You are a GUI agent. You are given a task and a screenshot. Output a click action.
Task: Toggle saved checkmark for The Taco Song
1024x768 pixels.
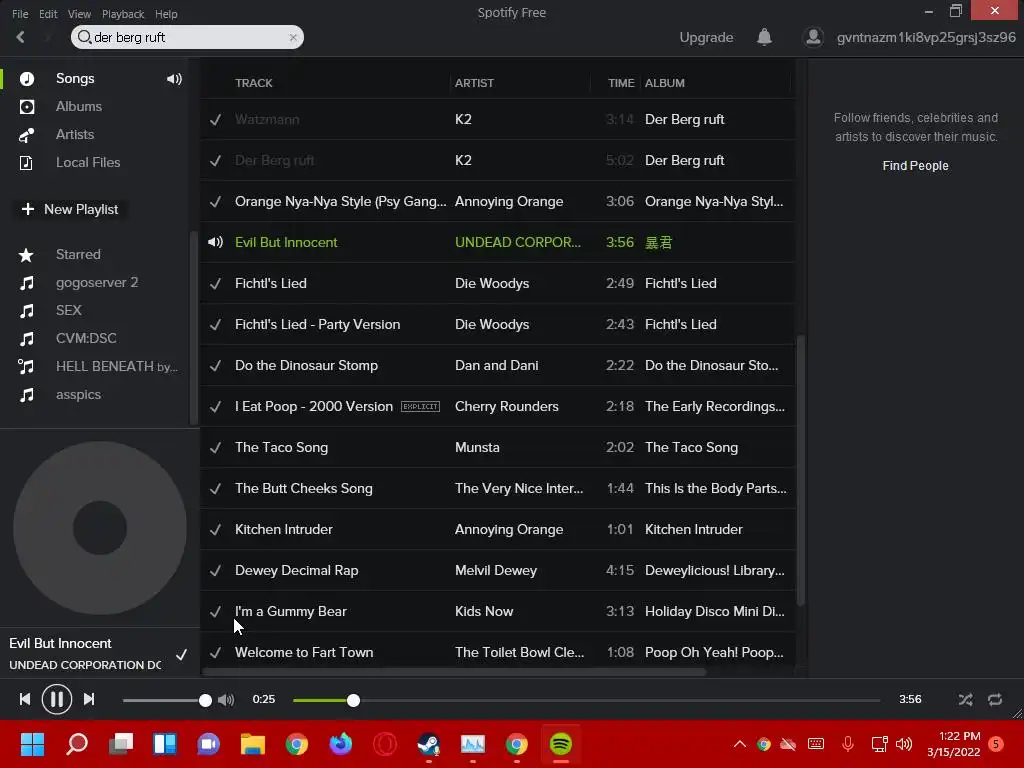tap(215, 448)
